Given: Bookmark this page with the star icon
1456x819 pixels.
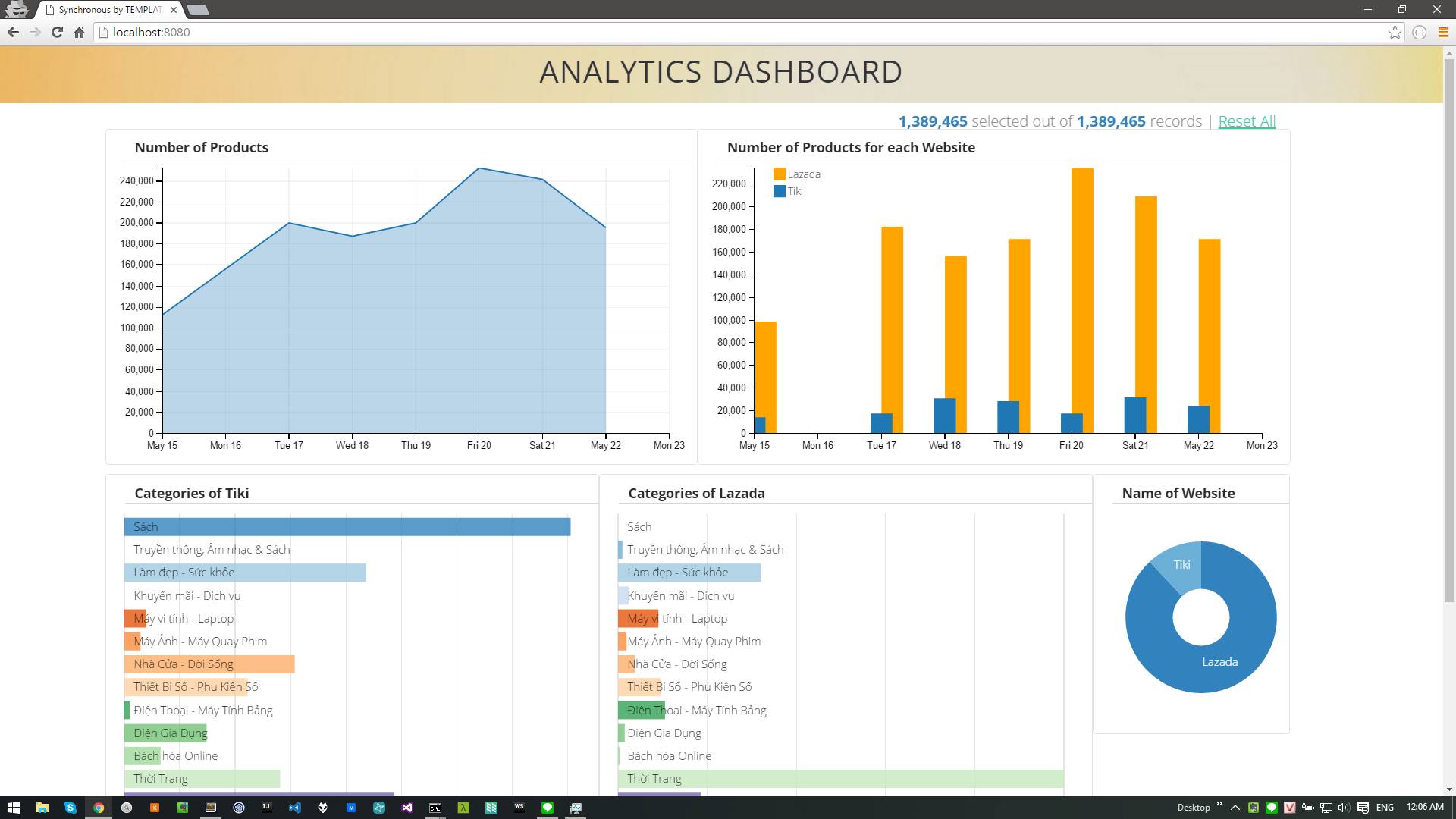Looking at the screenshot, I should click(1395, 32).
